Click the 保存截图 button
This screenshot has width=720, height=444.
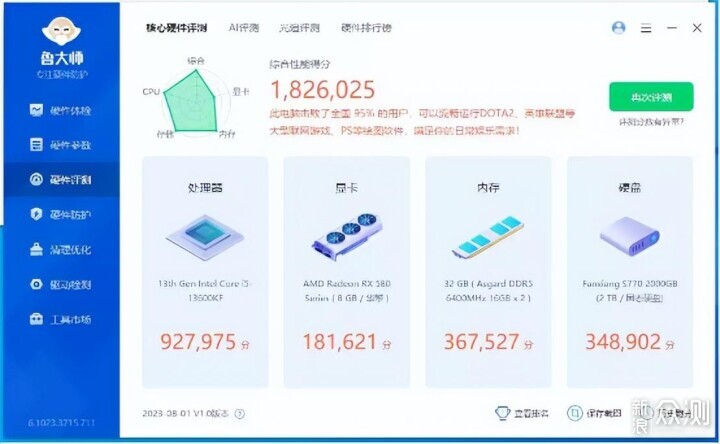pyautogui.click(x=594, y=413)
